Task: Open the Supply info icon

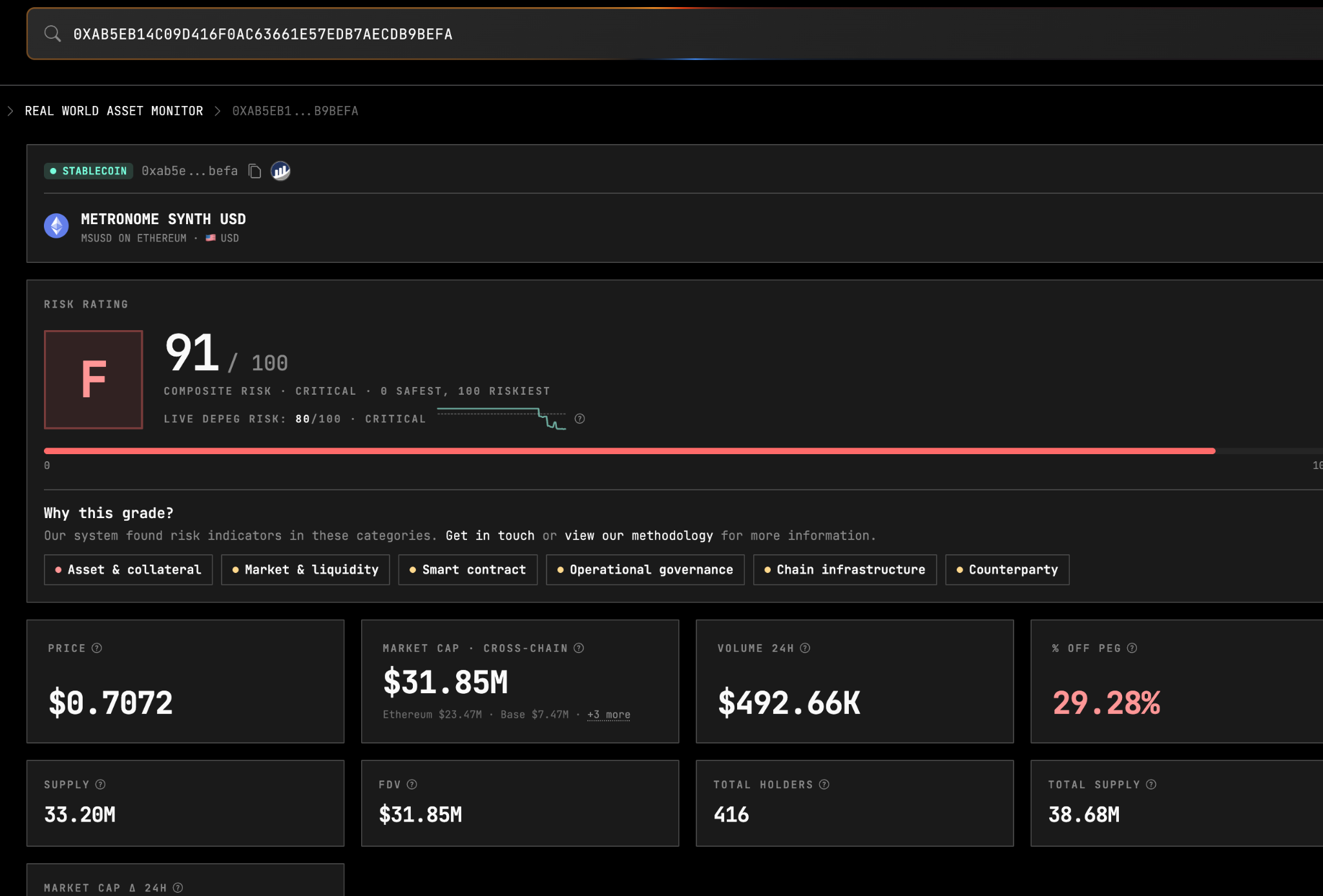Action: coord(100,784)
